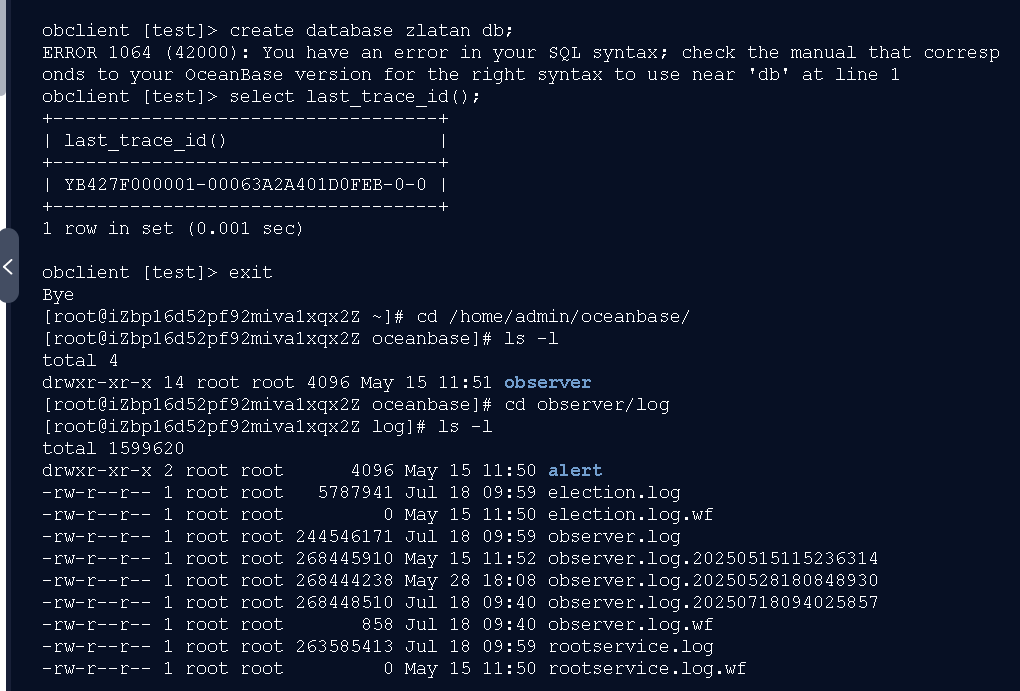The image size is (1020, 691).
Task: Click the rootservice.log.wf file name
Action: click(x=647, y=669)
